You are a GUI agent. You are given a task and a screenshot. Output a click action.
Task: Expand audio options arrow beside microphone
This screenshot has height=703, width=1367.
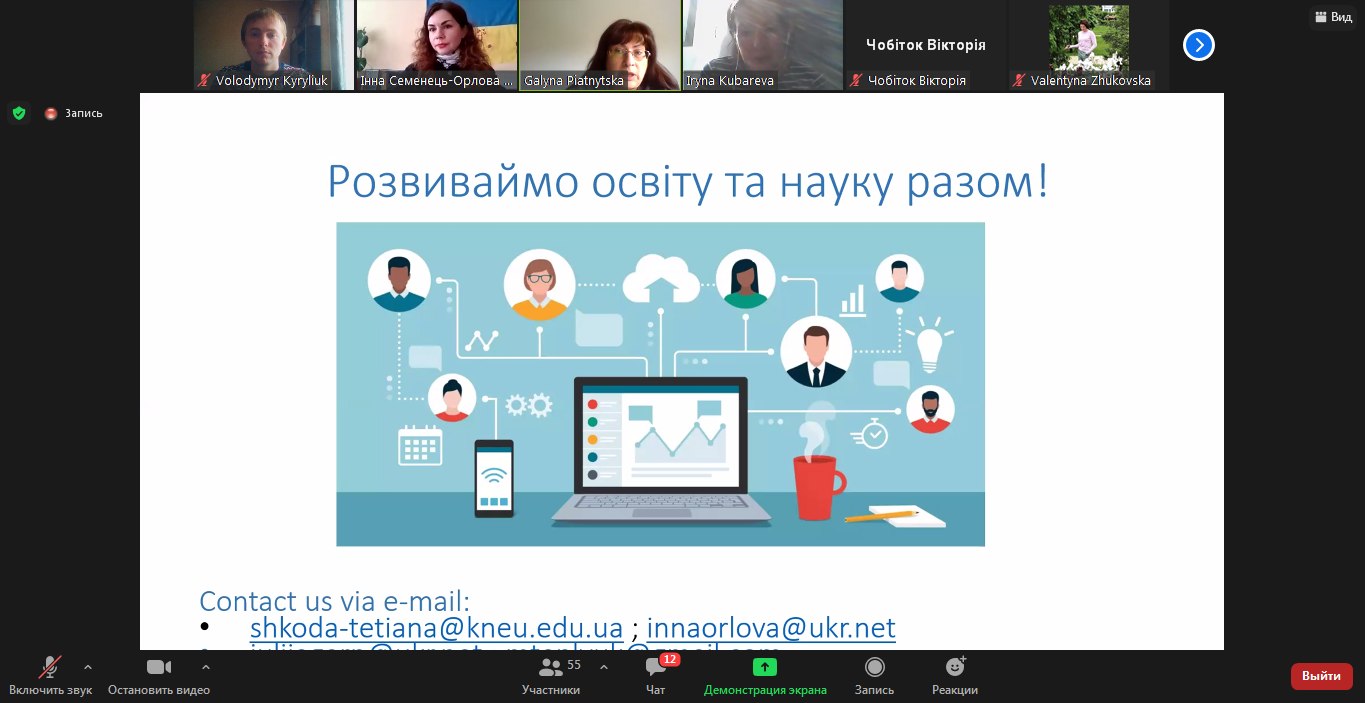88,667
